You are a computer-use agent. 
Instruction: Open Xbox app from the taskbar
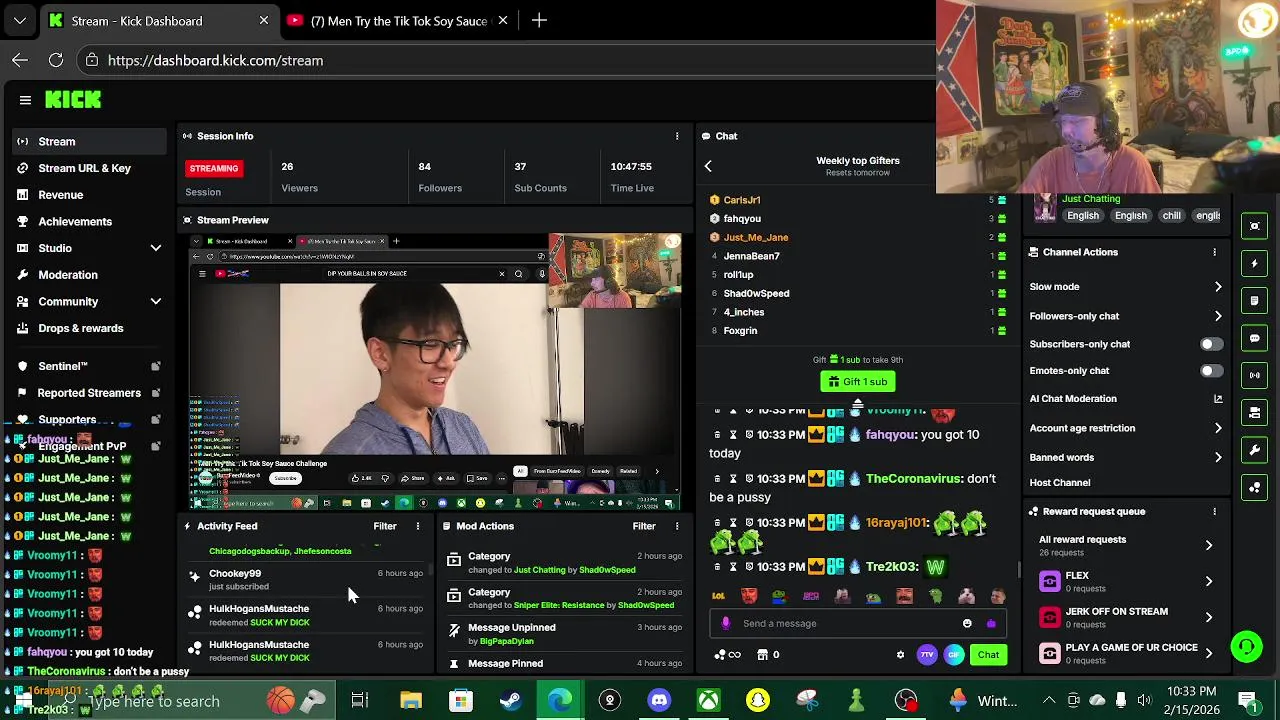708,700
